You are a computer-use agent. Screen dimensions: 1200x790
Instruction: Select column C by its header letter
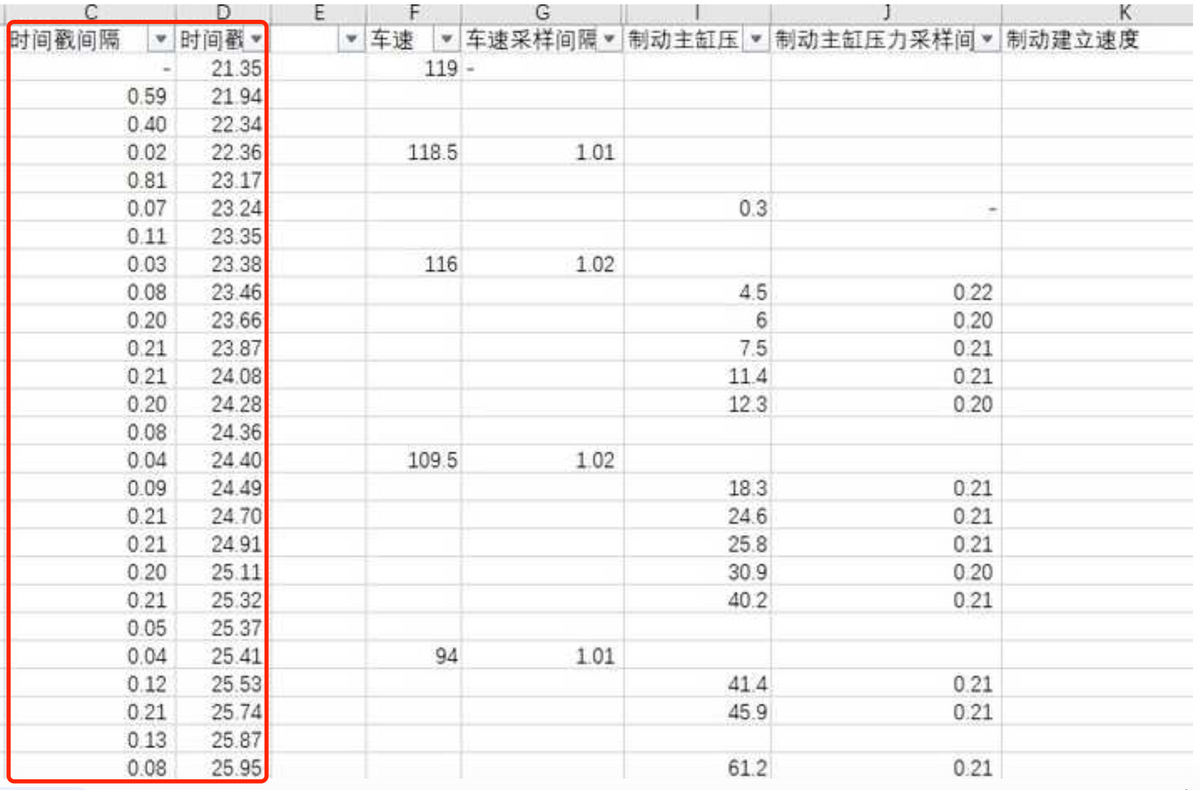click(91, 12)
